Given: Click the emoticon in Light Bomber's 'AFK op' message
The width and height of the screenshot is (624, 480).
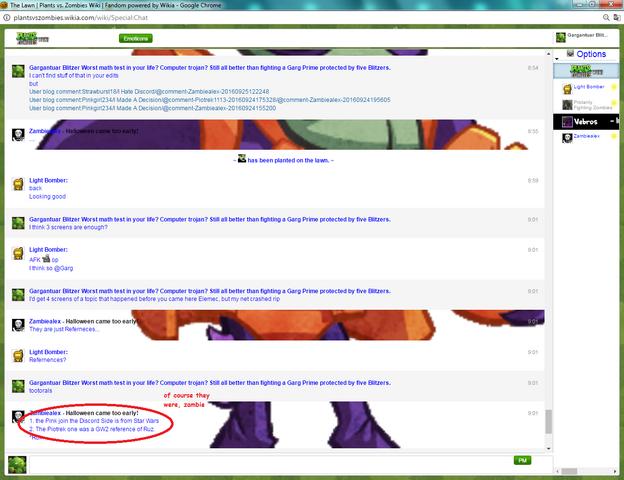Looking at the screenshot, I should point(46,259).
